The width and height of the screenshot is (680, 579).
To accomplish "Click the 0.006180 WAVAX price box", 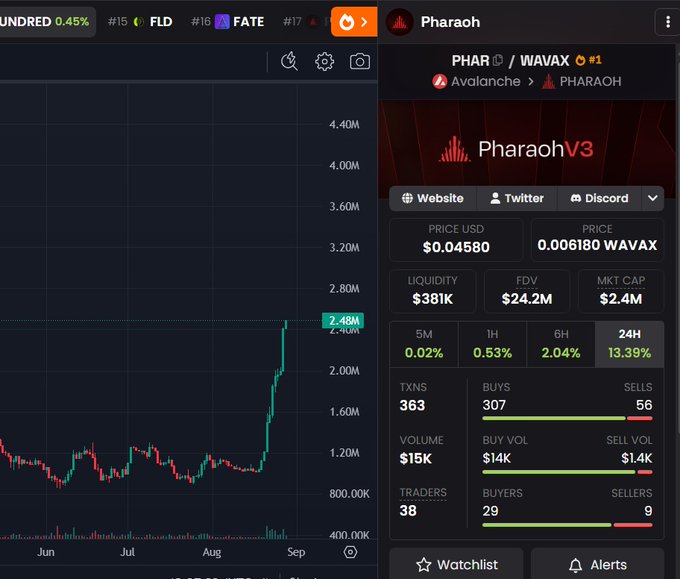I will pos(597,239).
